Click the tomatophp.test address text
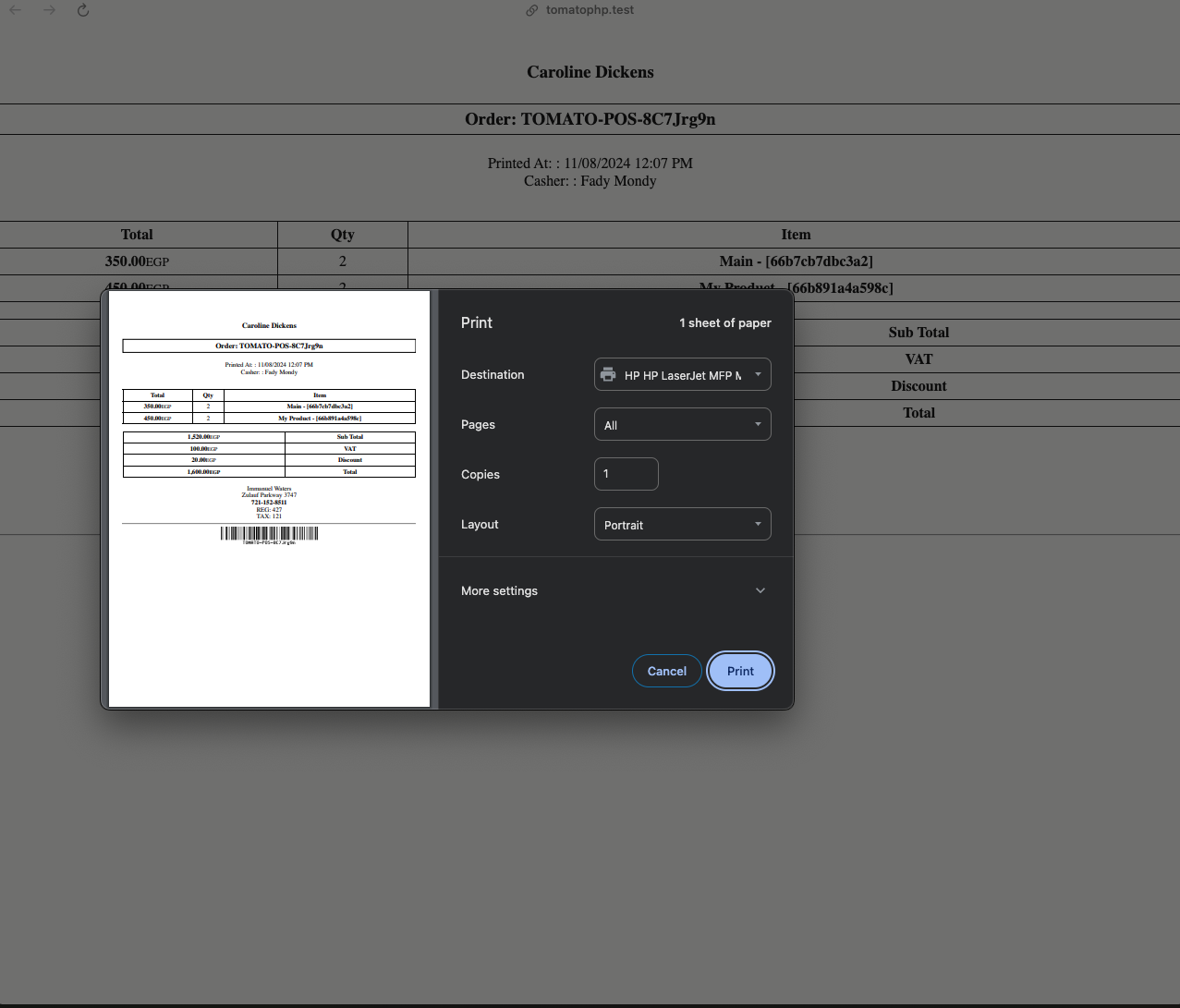The height and width of the screenshot is (1008, 1180). click(x=590, y=10)
